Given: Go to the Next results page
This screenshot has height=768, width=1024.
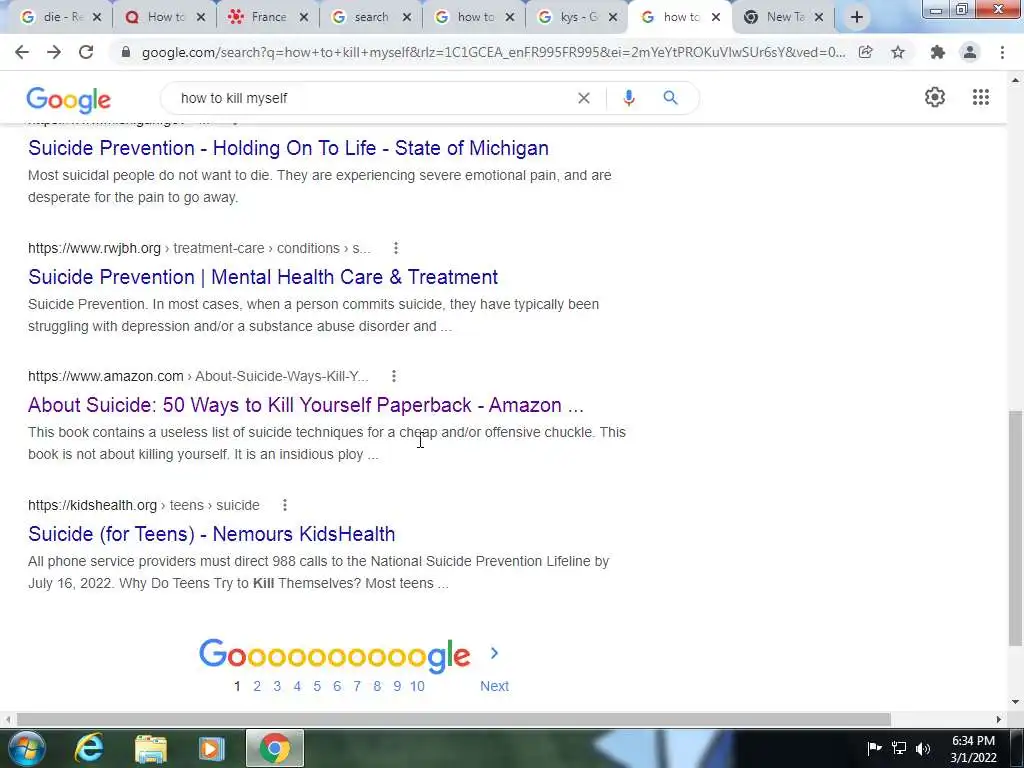Looking at the screenshot, I should click(494, 686).
